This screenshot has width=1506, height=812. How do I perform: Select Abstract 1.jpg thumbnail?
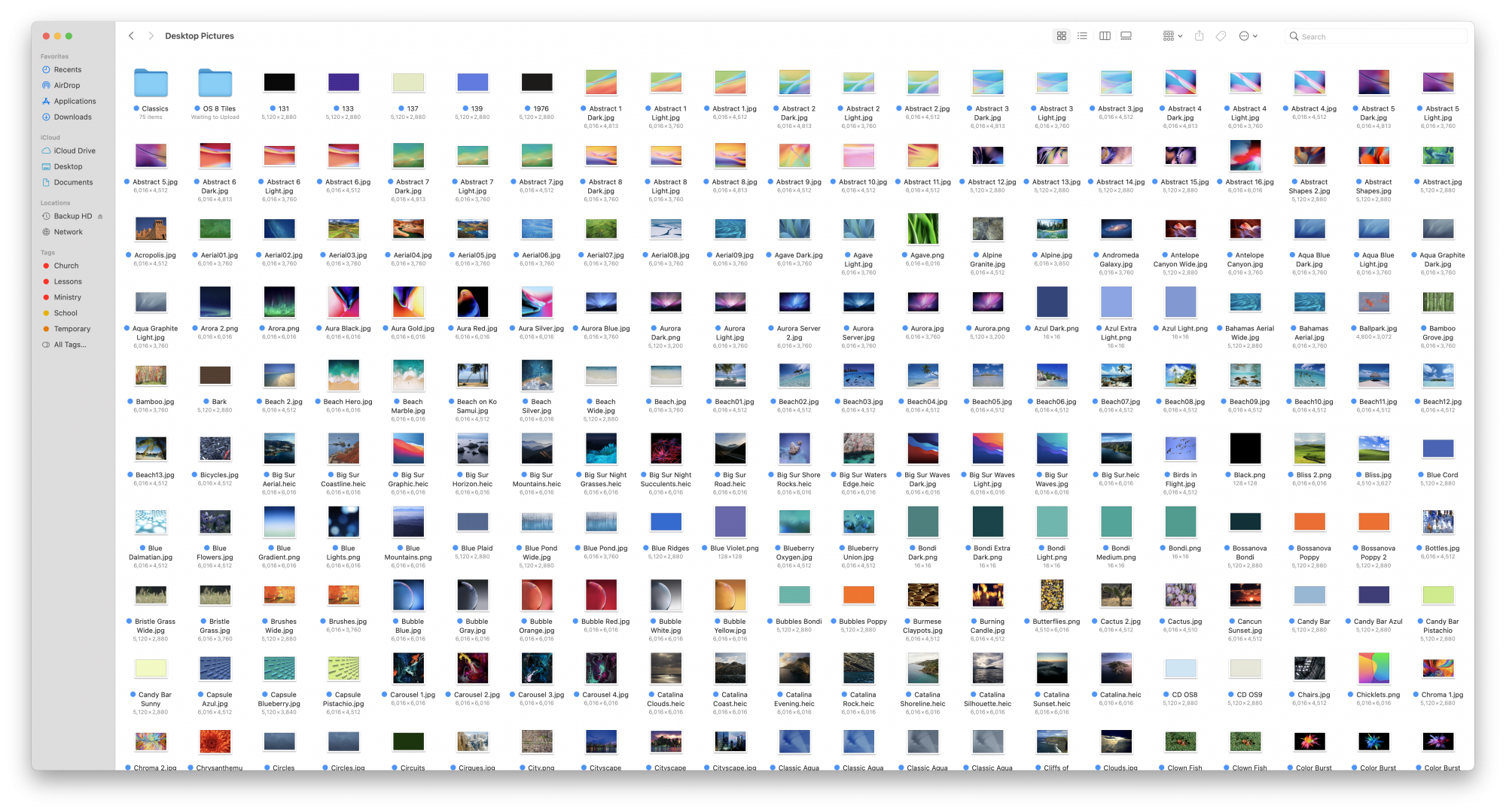730,83
